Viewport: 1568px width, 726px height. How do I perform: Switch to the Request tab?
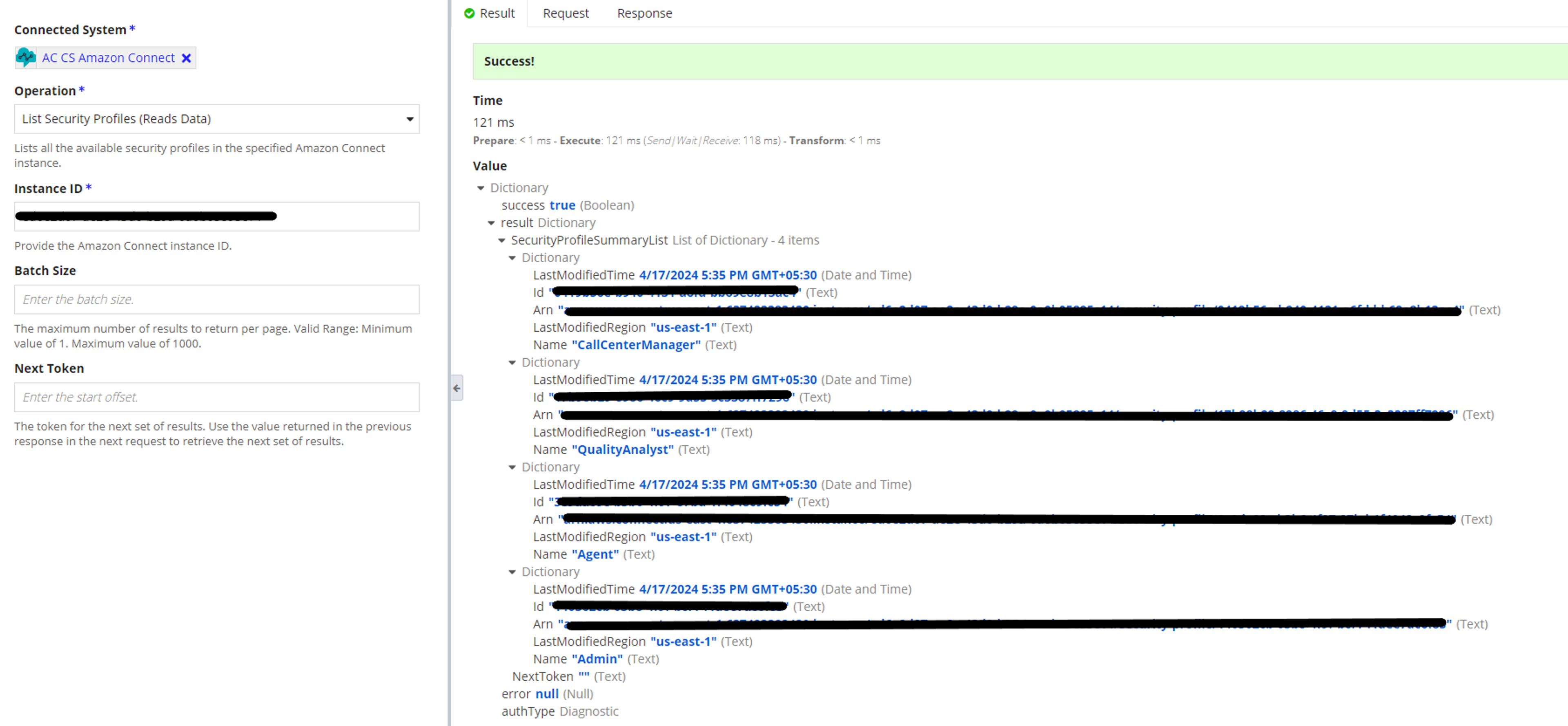566,13
